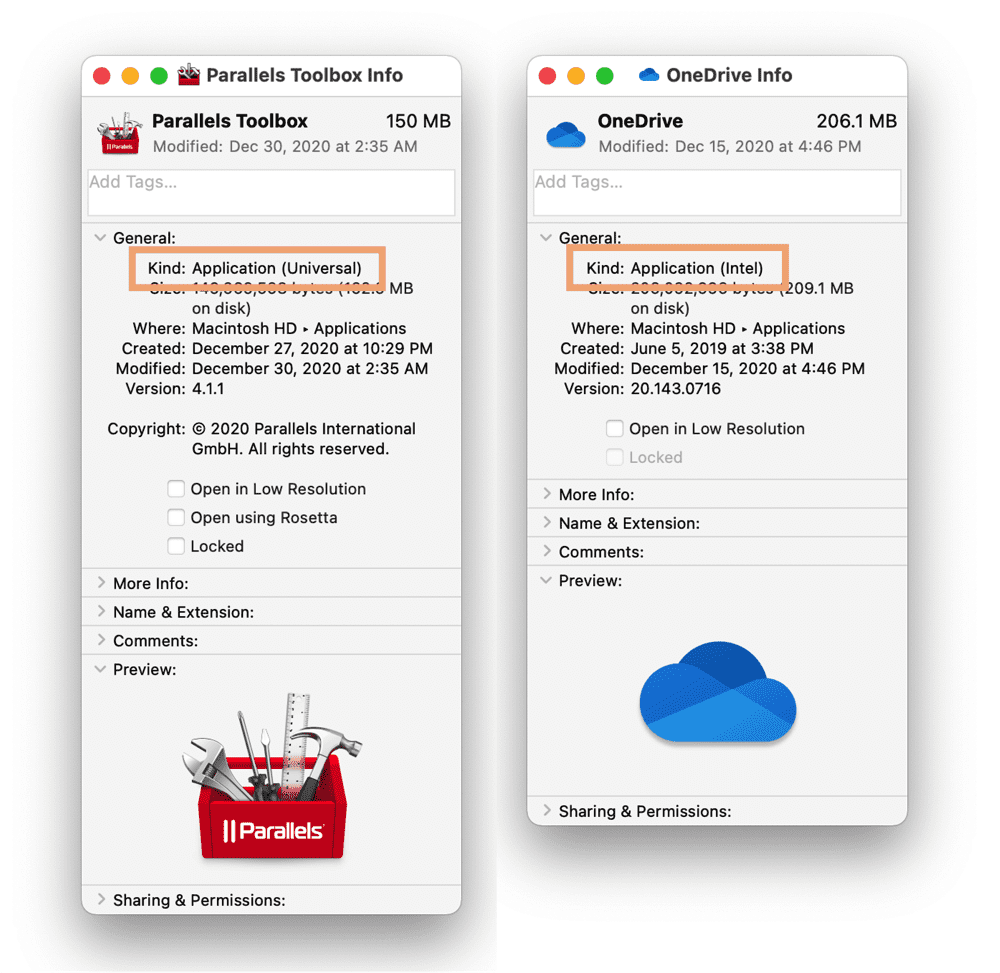The width and height of the screenshot is (1000, 973).
Task: Minimize the Parallels Toolbox Info window
Action: click(x=130, y=76)
